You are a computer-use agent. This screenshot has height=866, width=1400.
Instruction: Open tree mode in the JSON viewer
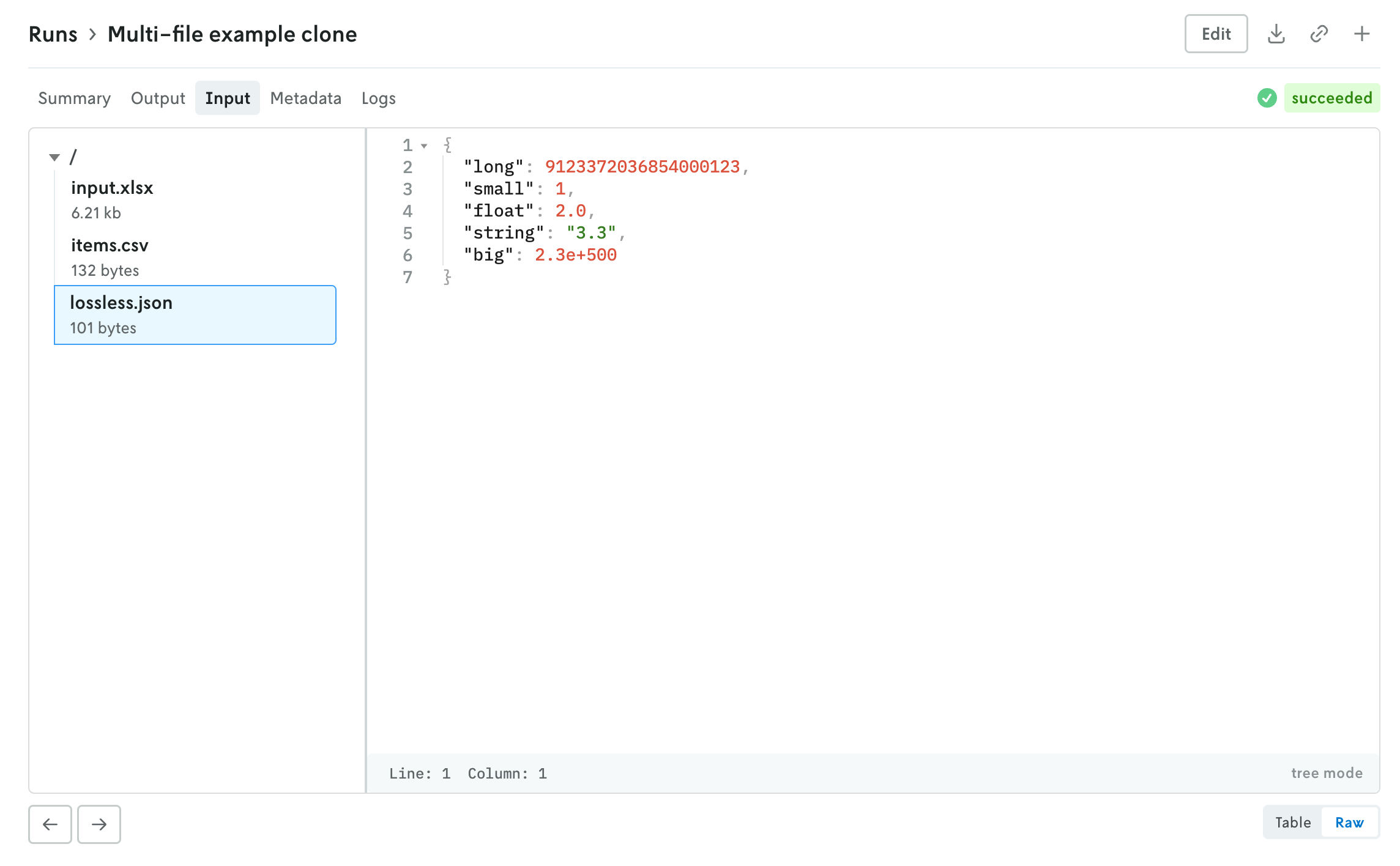1326,772
